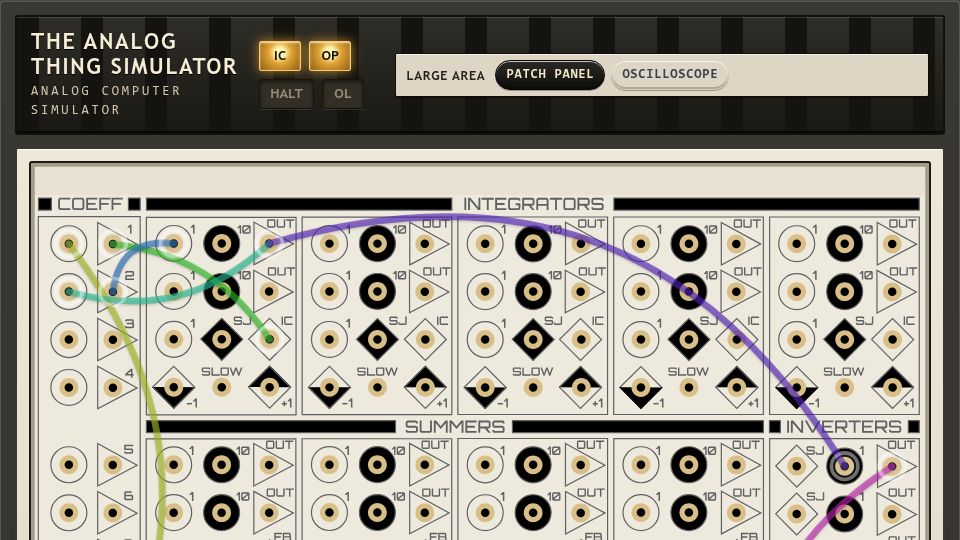Click first summer's top-row 10 input jack

coord(222,465)
